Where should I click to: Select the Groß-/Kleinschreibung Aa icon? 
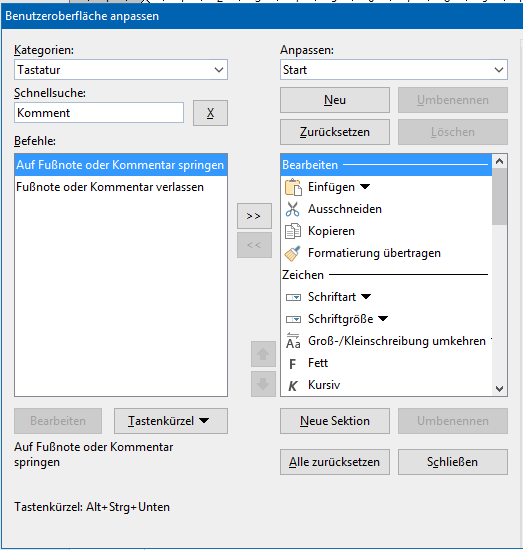tap(293, 341)
